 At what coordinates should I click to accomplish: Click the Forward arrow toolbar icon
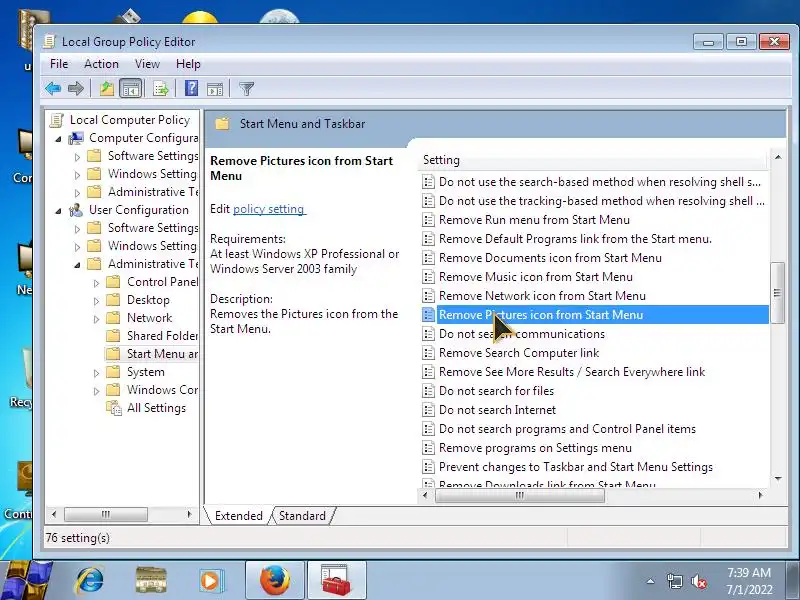click(x=76, y=89)
